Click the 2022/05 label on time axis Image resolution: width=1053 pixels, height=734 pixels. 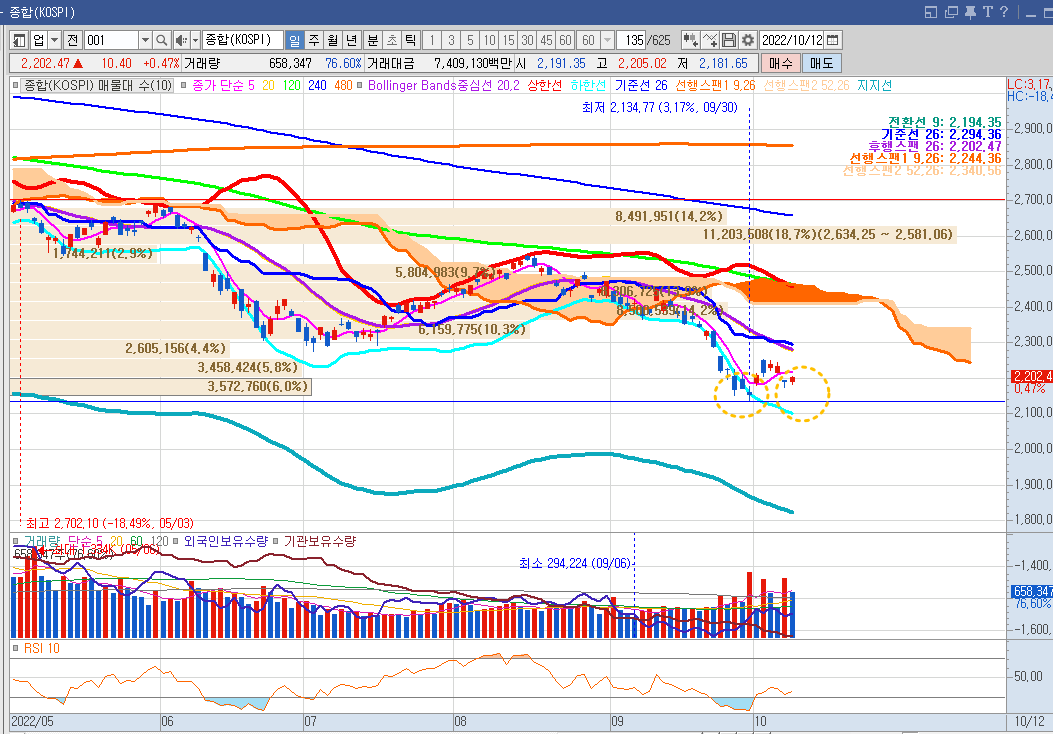(32, 722)
